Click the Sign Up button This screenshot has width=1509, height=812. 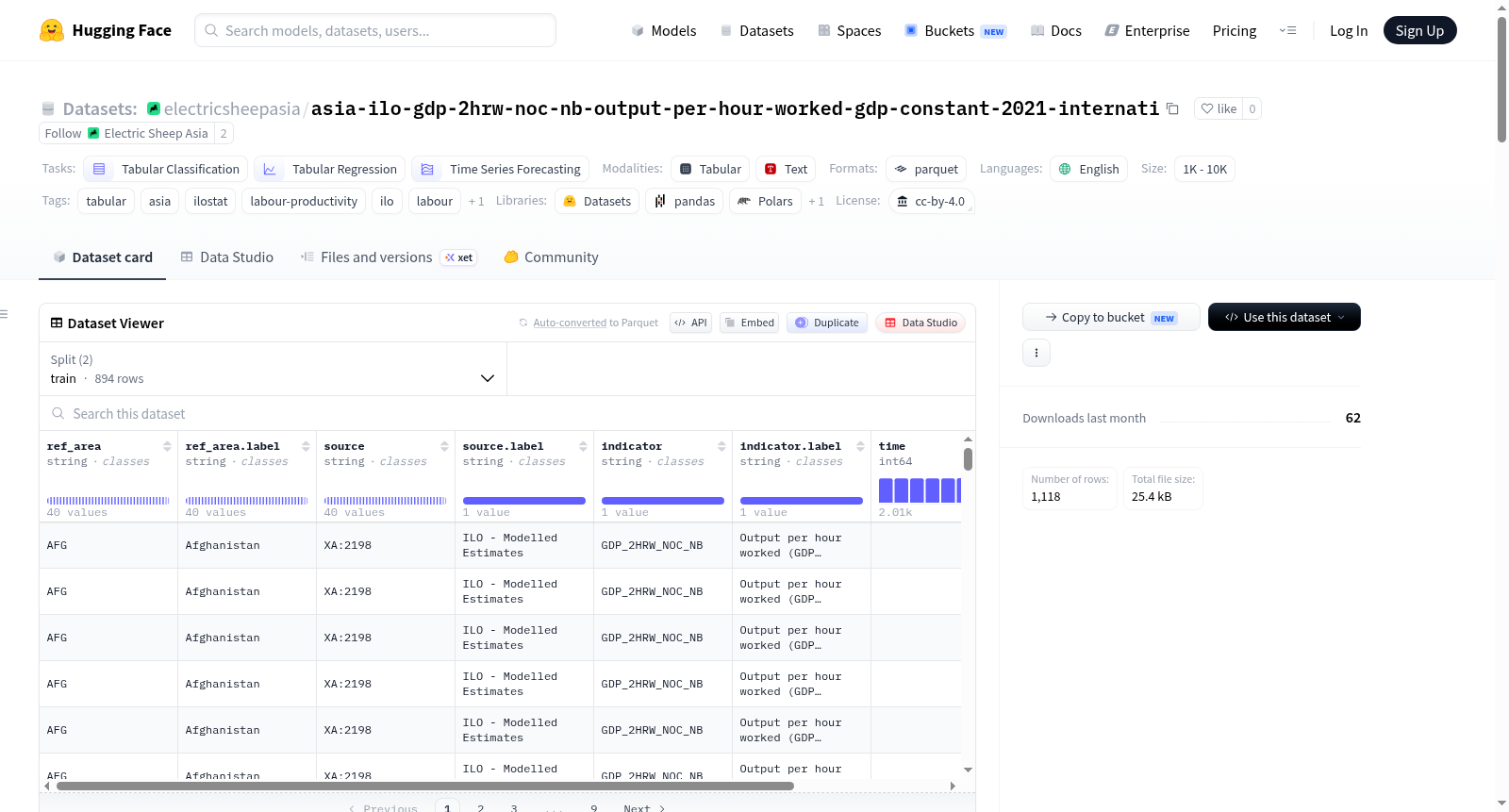click(1419, 30)
